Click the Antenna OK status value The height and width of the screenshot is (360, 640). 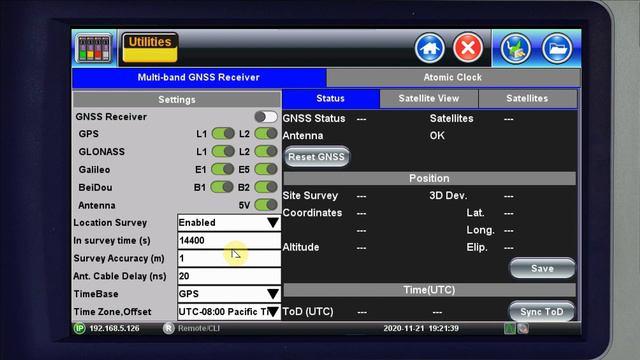[x=437, y=136]
